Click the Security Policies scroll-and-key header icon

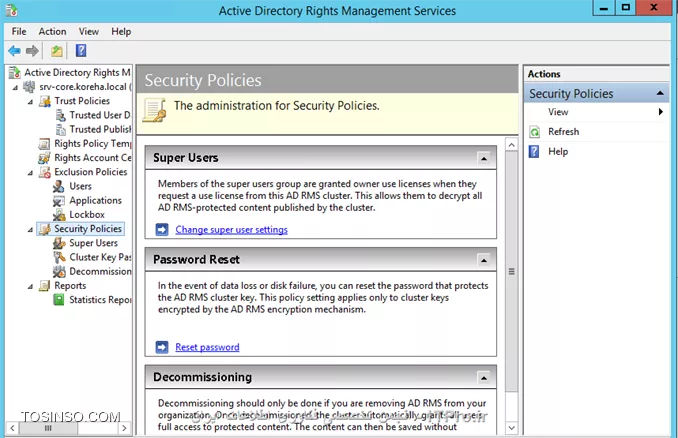tap(154, 111)
